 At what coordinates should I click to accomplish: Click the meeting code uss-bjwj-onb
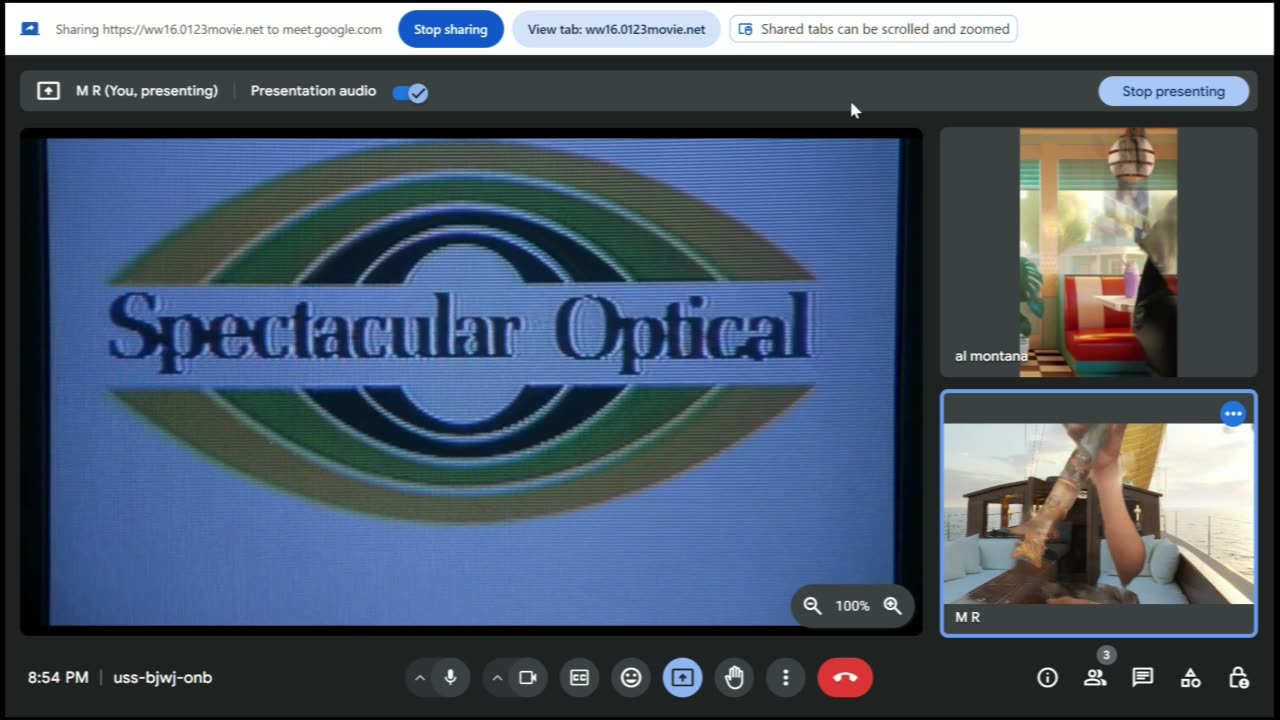click(x=163, y=678)
